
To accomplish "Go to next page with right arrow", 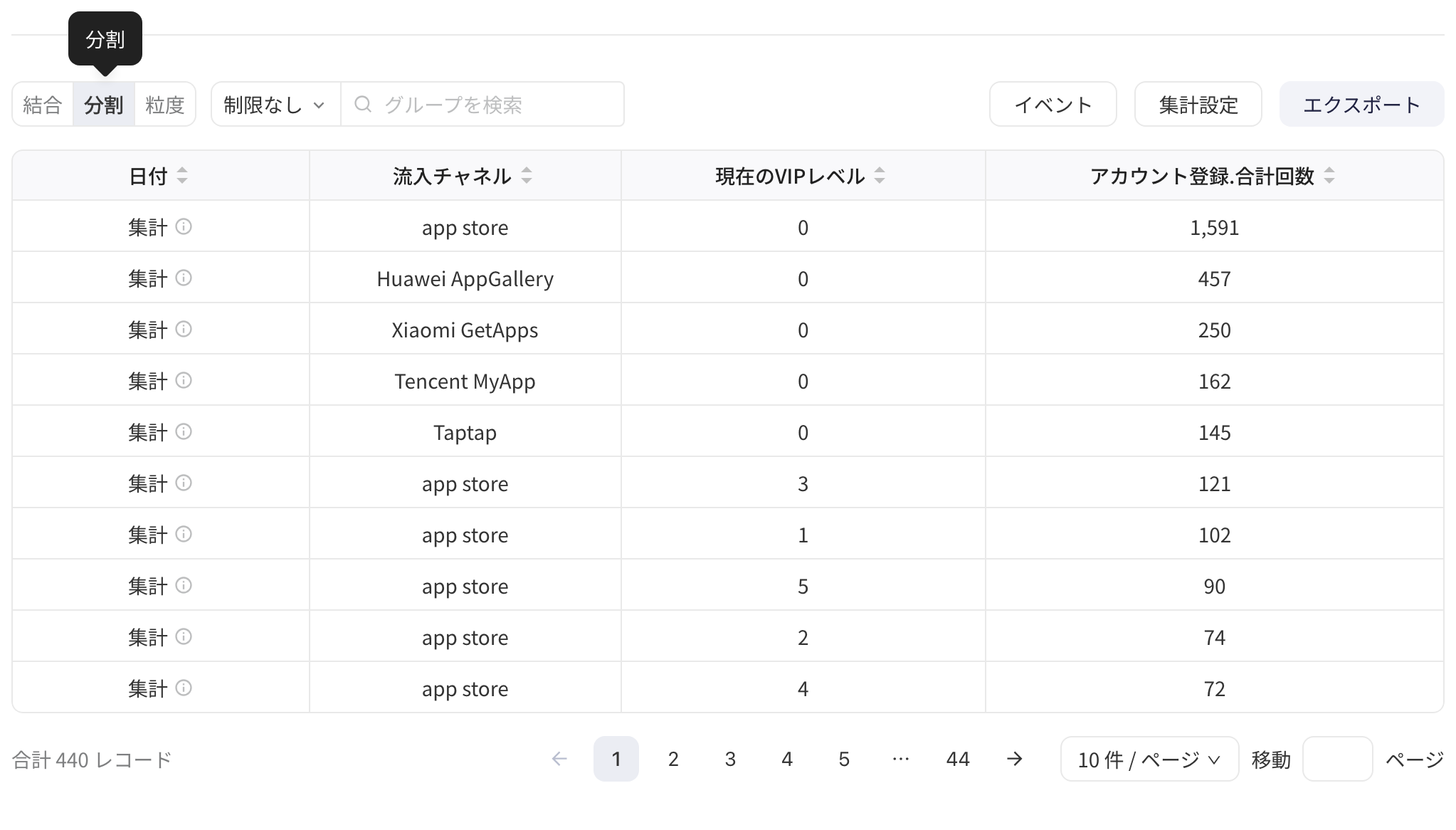I will pos(1015,760).
